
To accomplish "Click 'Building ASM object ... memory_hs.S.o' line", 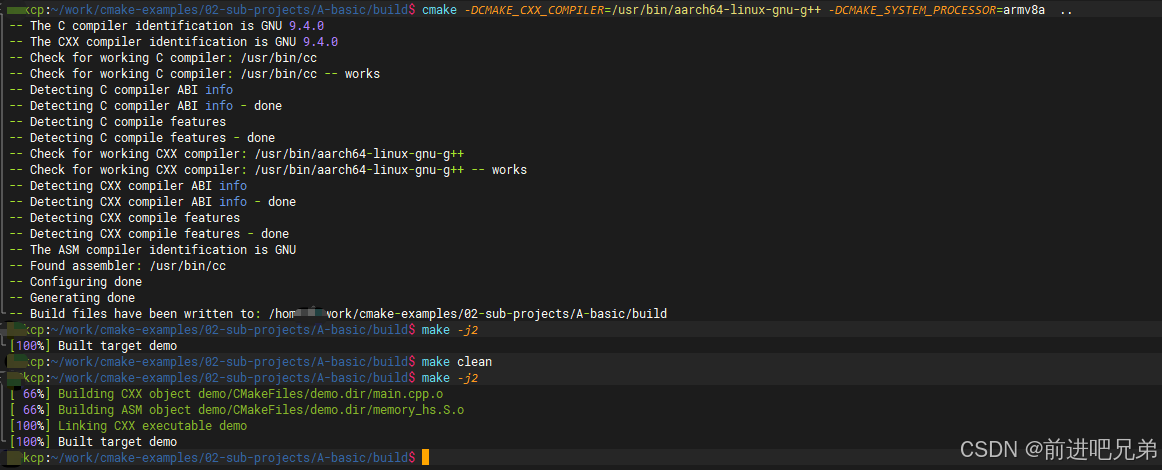I will [237, 410].
